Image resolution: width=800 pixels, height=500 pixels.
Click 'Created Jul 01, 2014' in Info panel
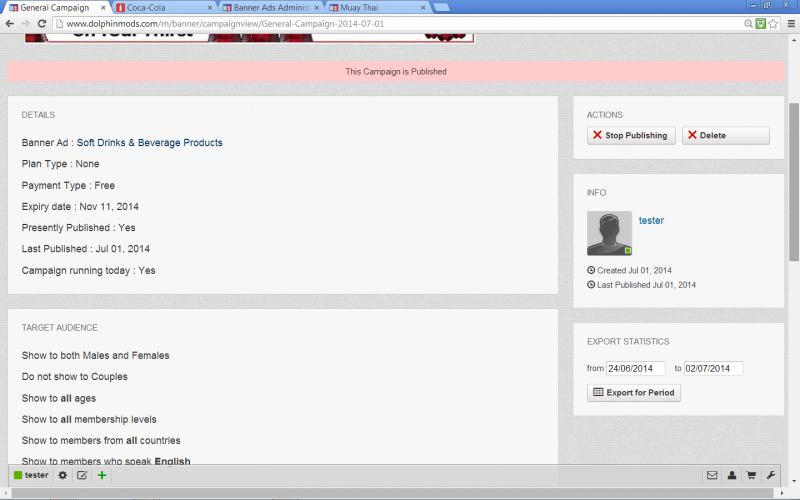(634, 270)
